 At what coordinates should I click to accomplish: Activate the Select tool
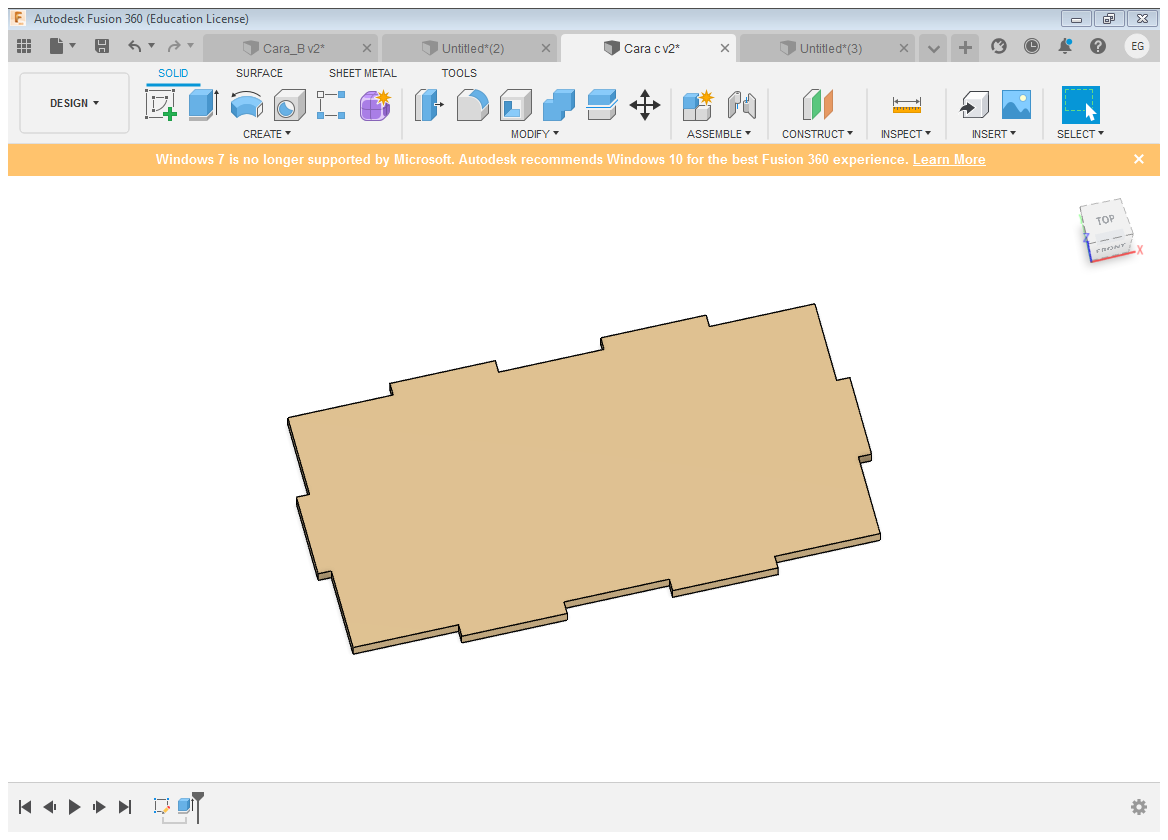1080,105
